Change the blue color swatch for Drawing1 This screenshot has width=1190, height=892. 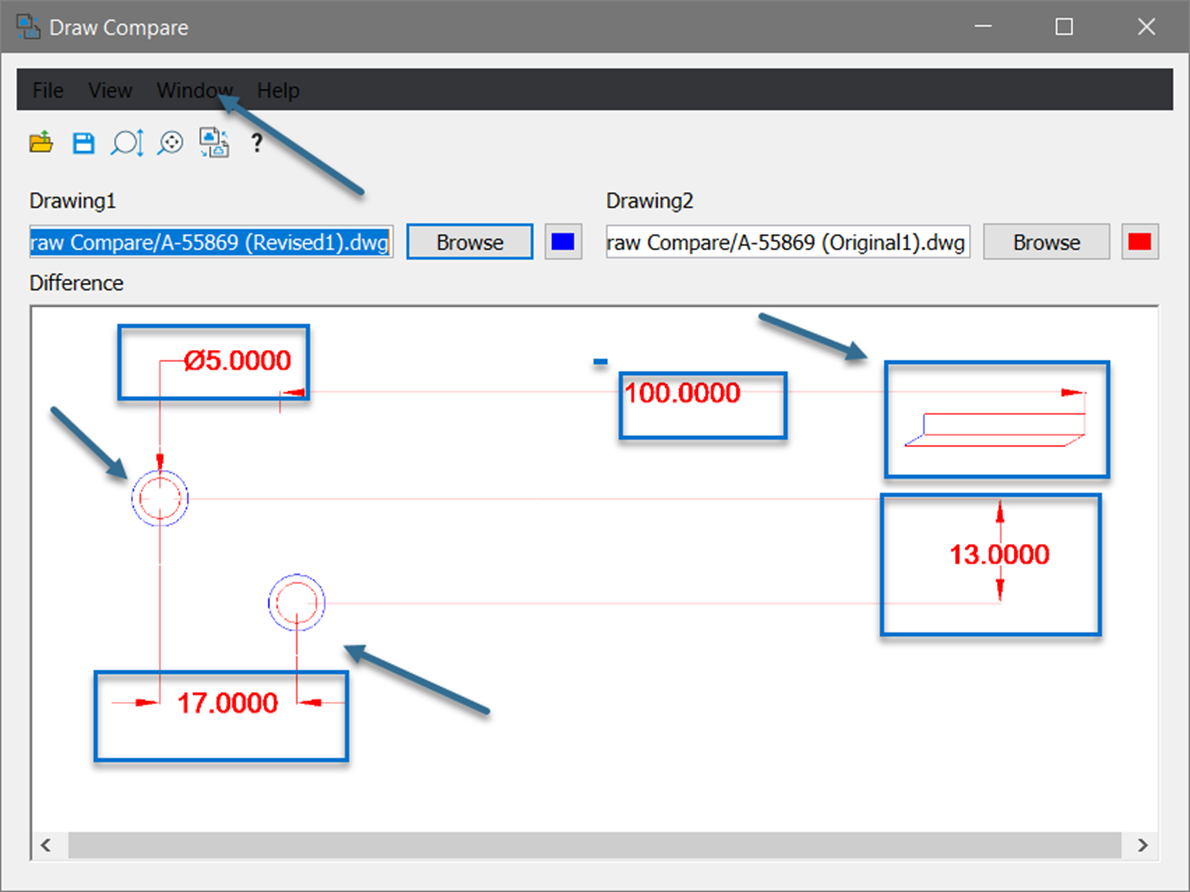click(562, 241)
